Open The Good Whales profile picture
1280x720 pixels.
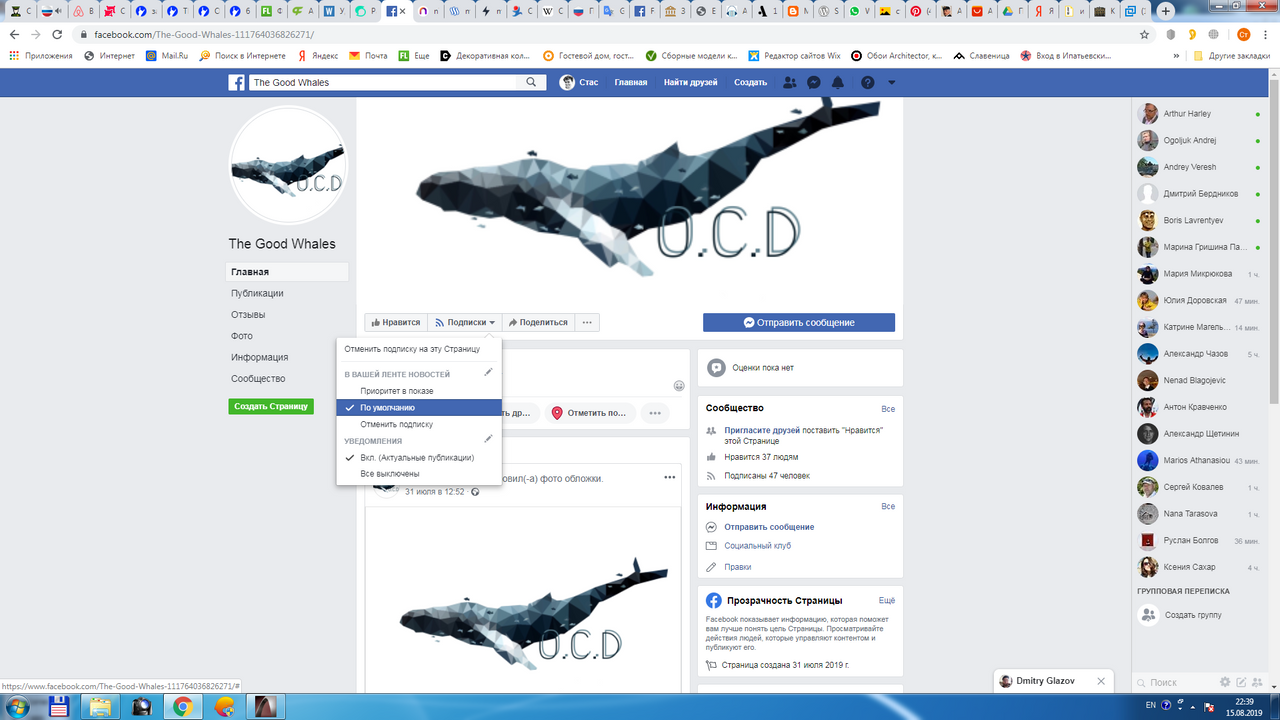point(288,166)
